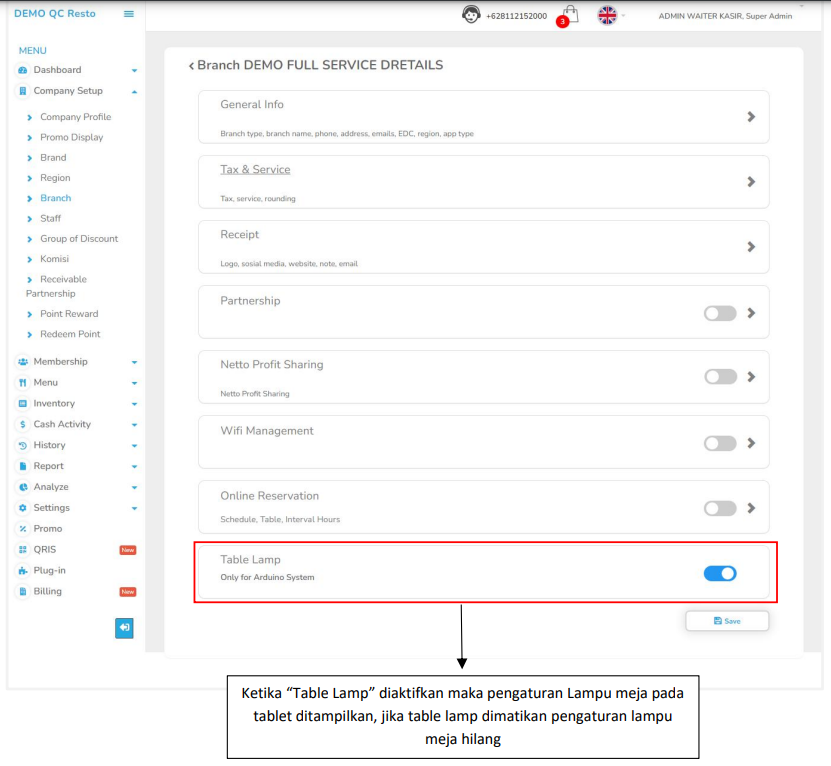Open the shopping bag notification icon
This screenshot has height=766, width=831.
point(569,14)
